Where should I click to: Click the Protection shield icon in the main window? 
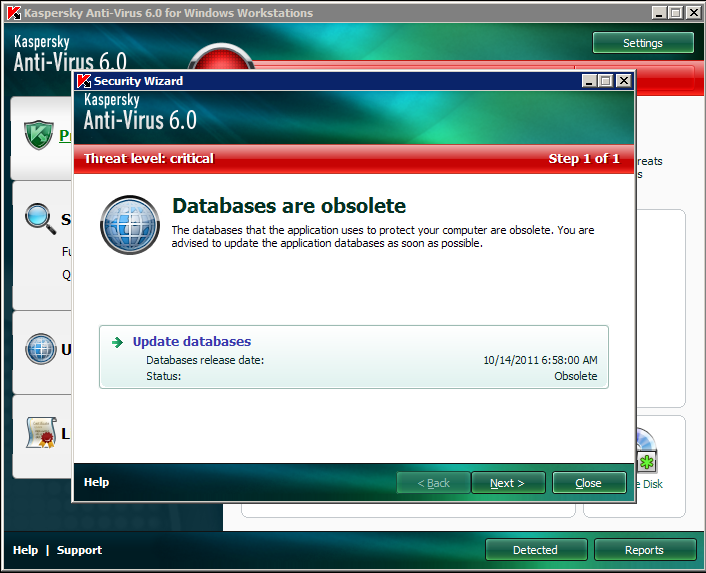tap(39, 135)
